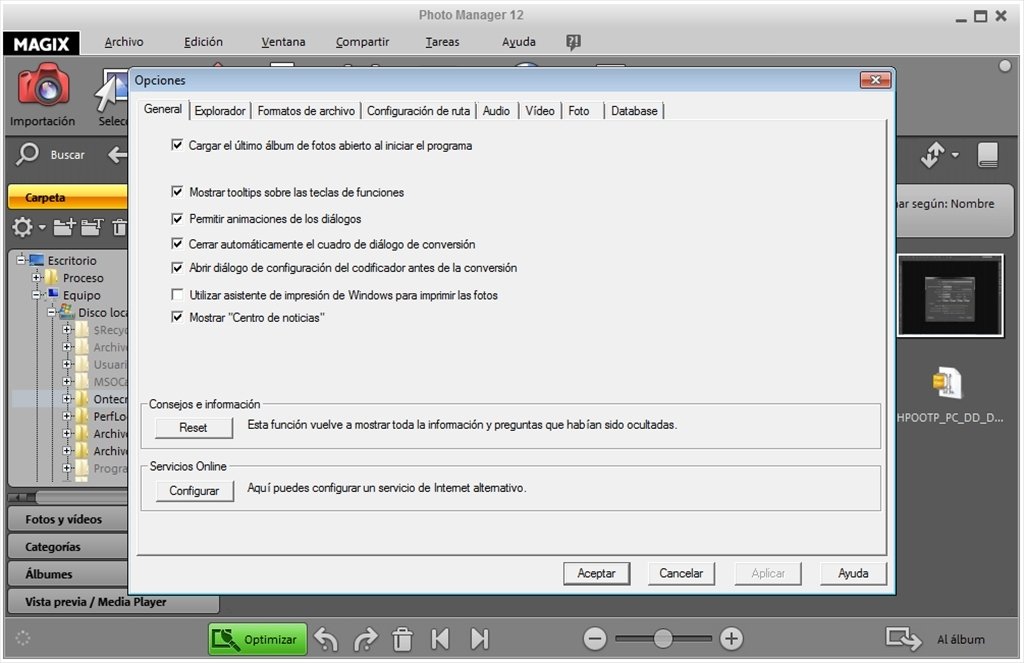Image resolution: width=1024 pixels, height=663 pixels.
Task: Open the sort order dropdown arrow
Action: [955, 155]
